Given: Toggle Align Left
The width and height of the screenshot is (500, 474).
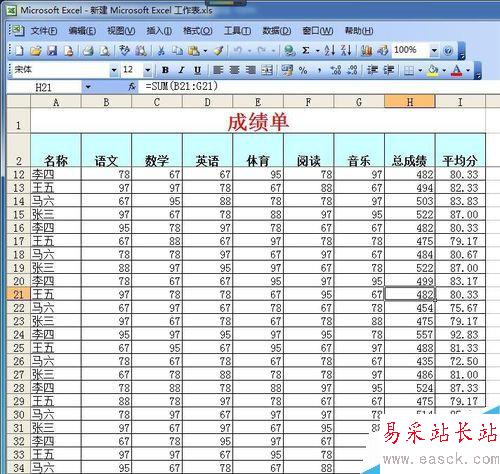Looking at the screenshot, I should [218, 70].
